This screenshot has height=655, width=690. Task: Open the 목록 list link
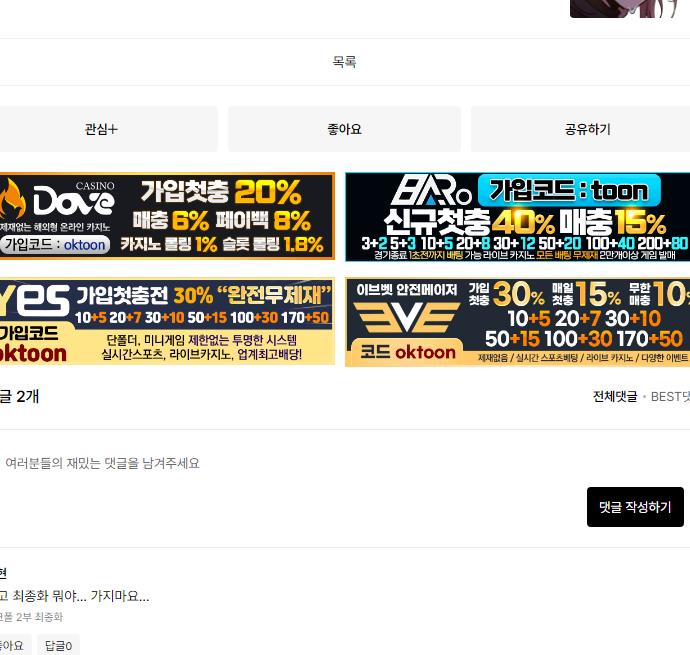coord(344,62)
